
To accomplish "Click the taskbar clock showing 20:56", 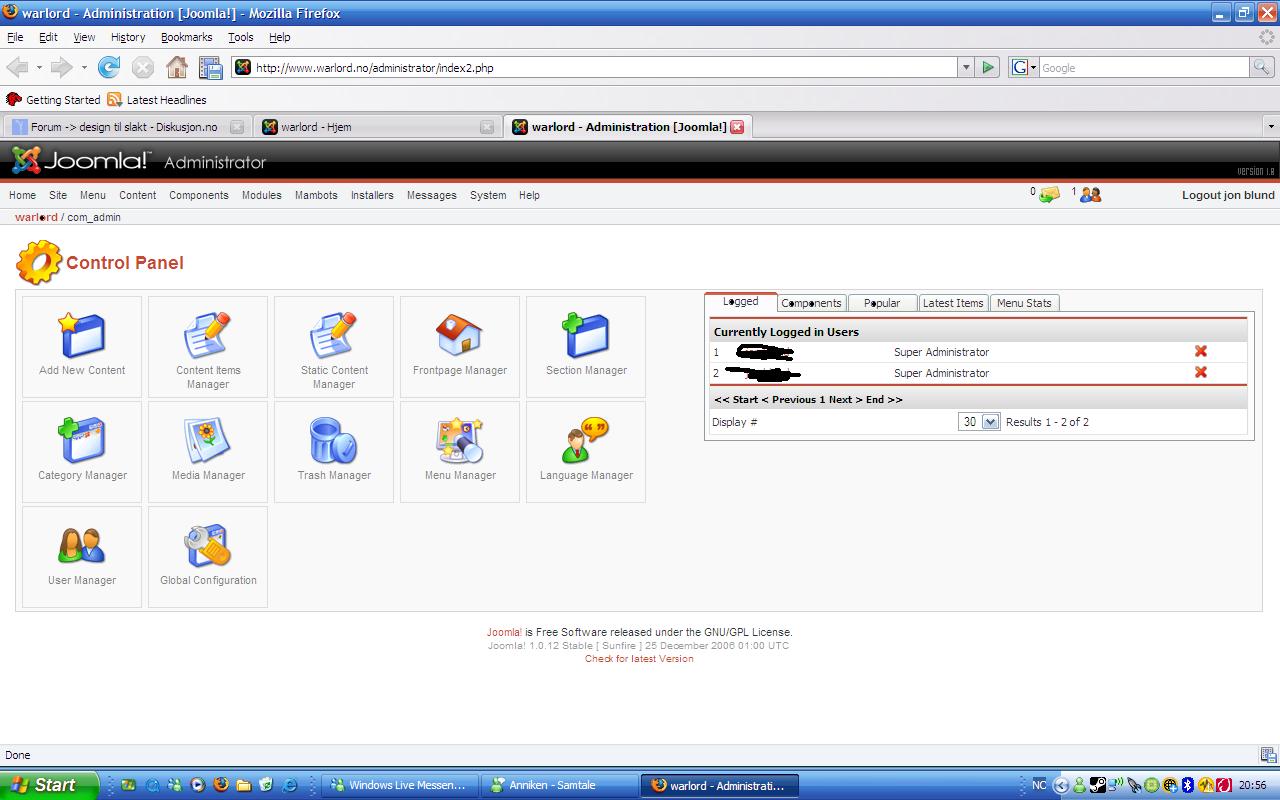I will [x=1253, y=785].
